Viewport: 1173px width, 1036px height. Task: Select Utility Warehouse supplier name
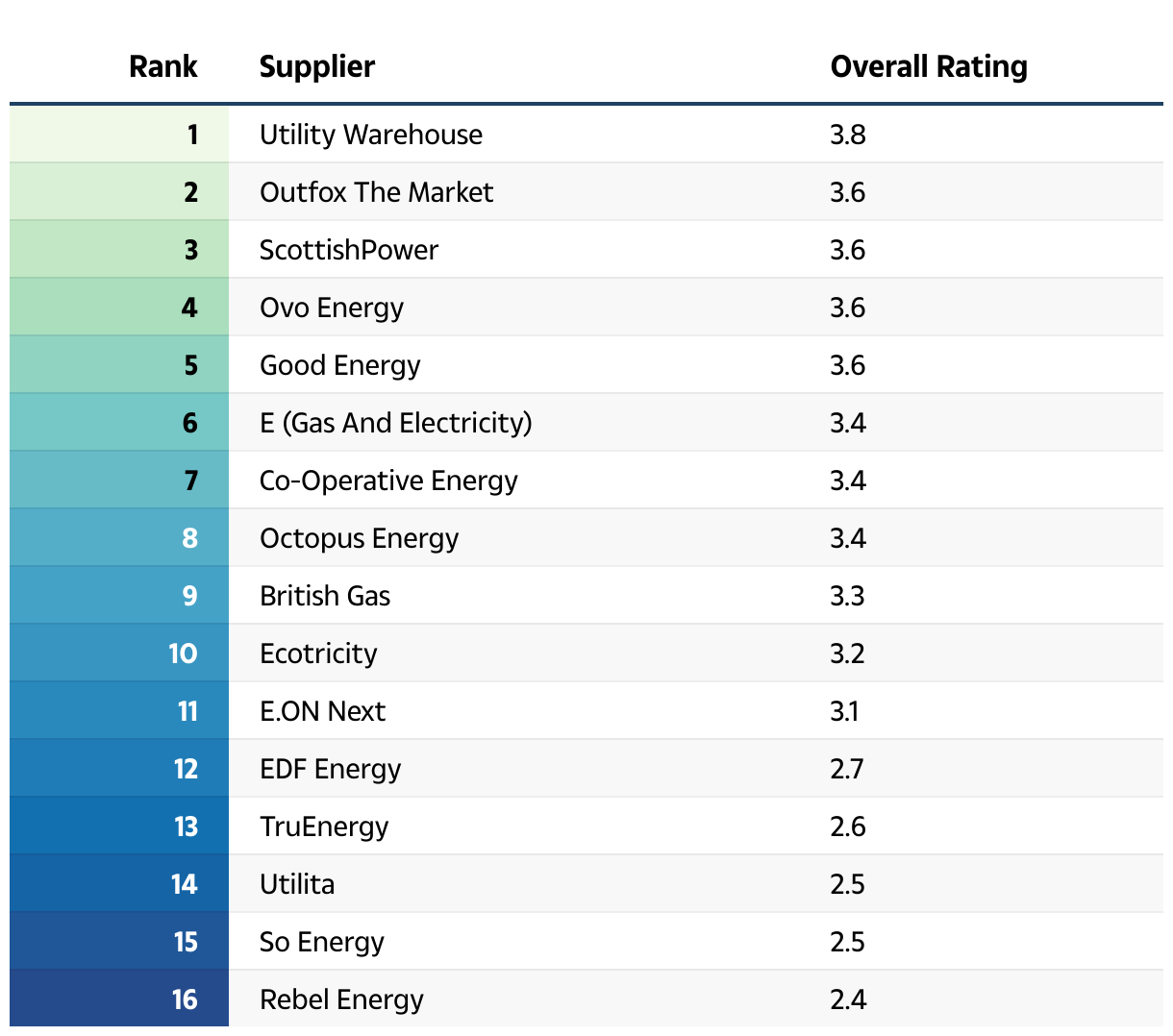pos(371,135)
